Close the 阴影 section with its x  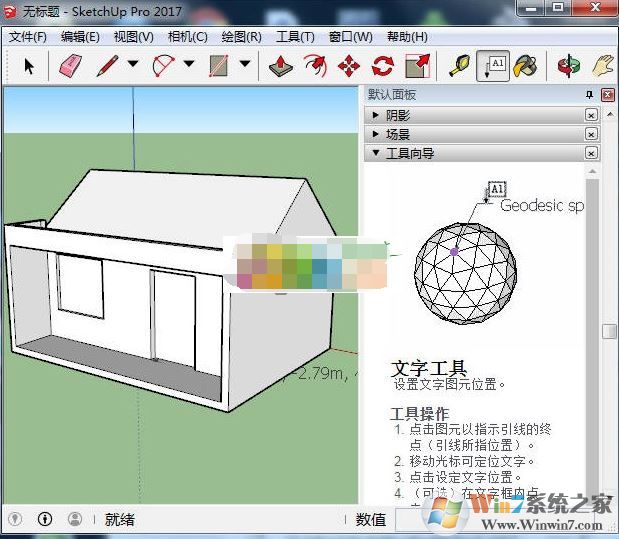pyautogui.click(x=591, y=115)
